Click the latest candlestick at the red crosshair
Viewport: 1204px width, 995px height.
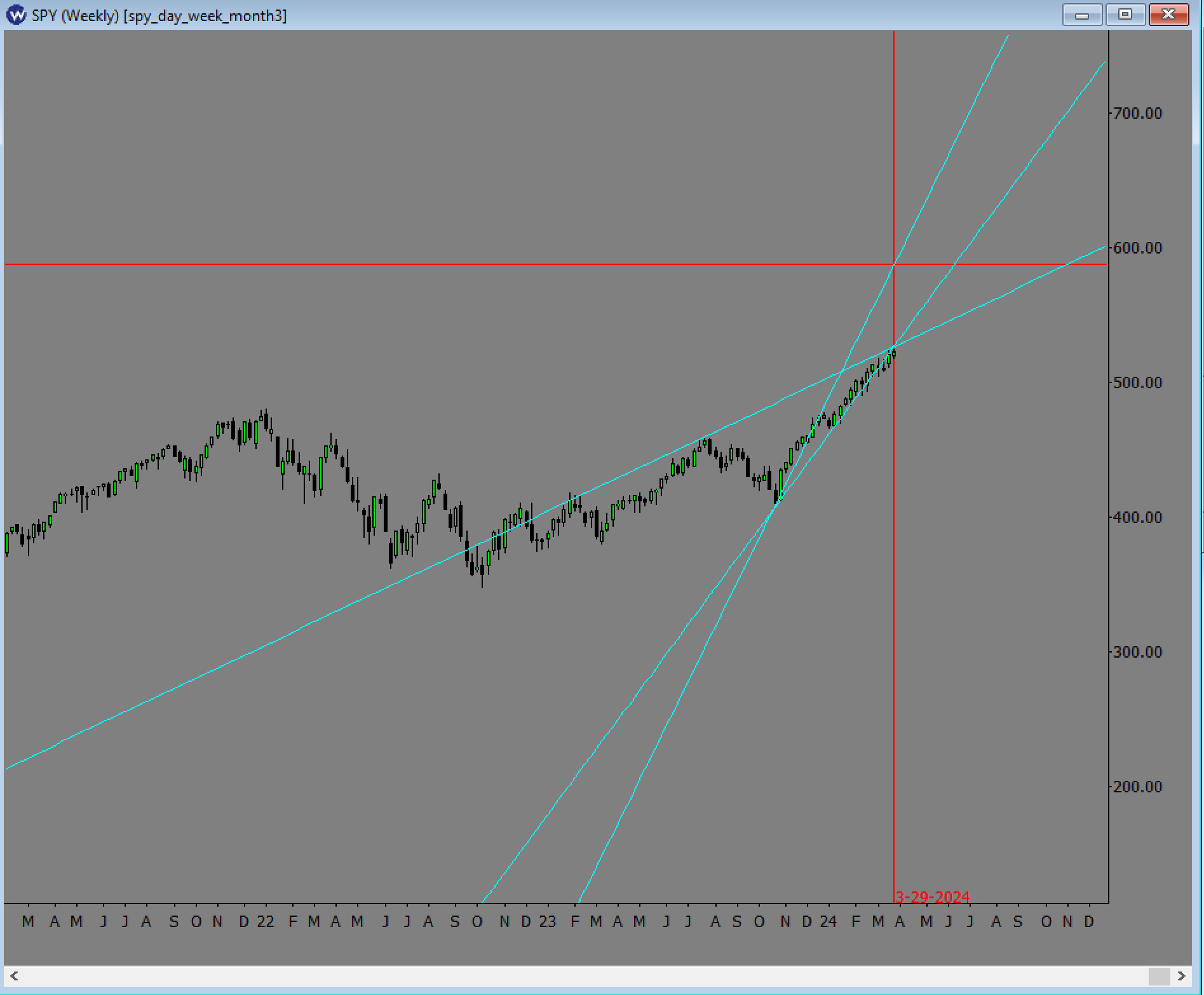894,353
